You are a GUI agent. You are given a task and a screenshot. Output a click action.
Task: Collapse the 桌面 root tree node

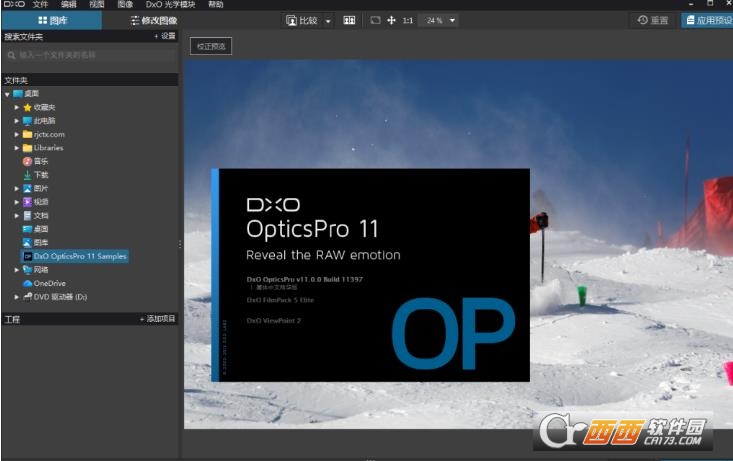point(7,94)
